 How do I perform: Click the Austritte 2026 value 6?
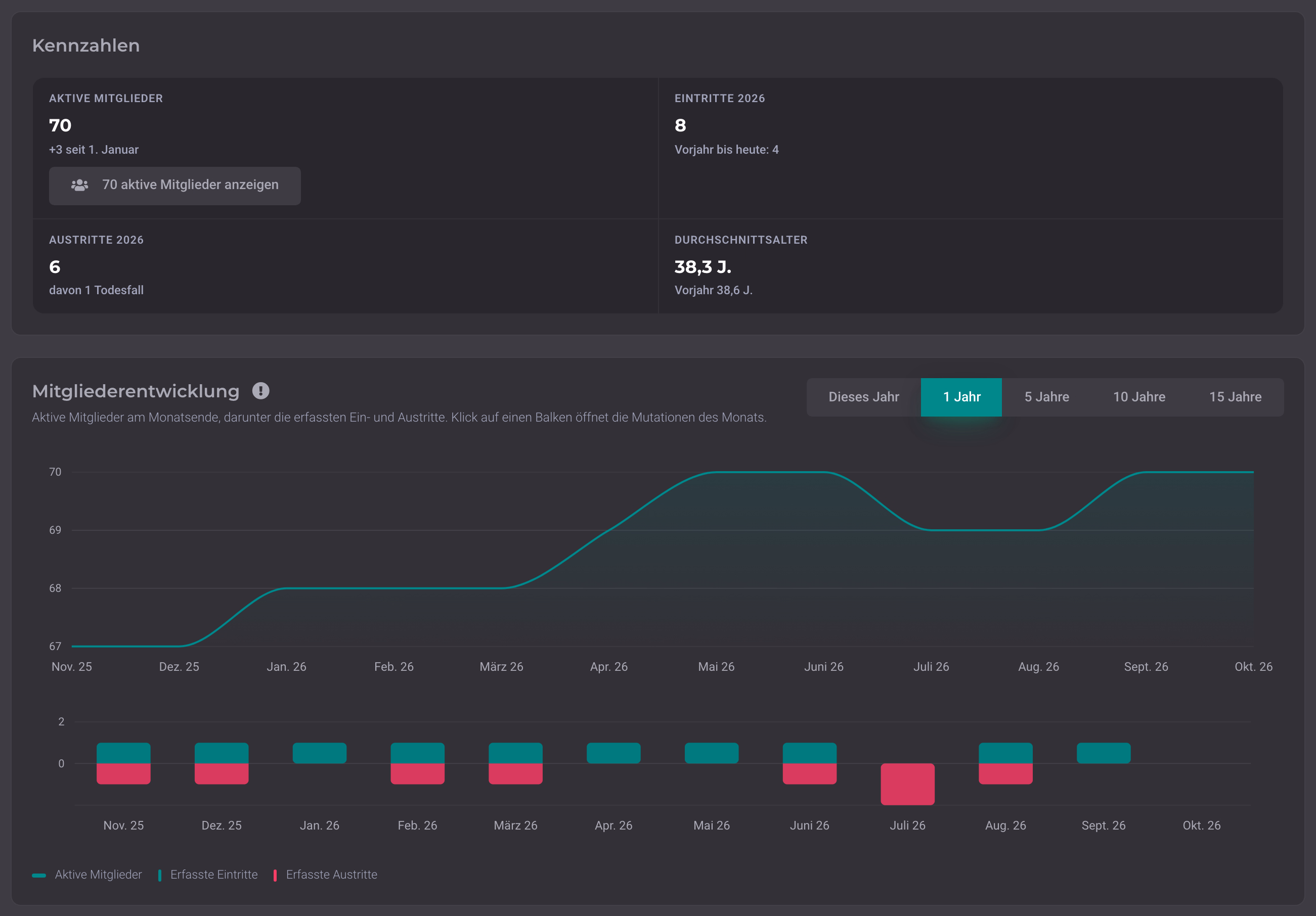(55, 267)
